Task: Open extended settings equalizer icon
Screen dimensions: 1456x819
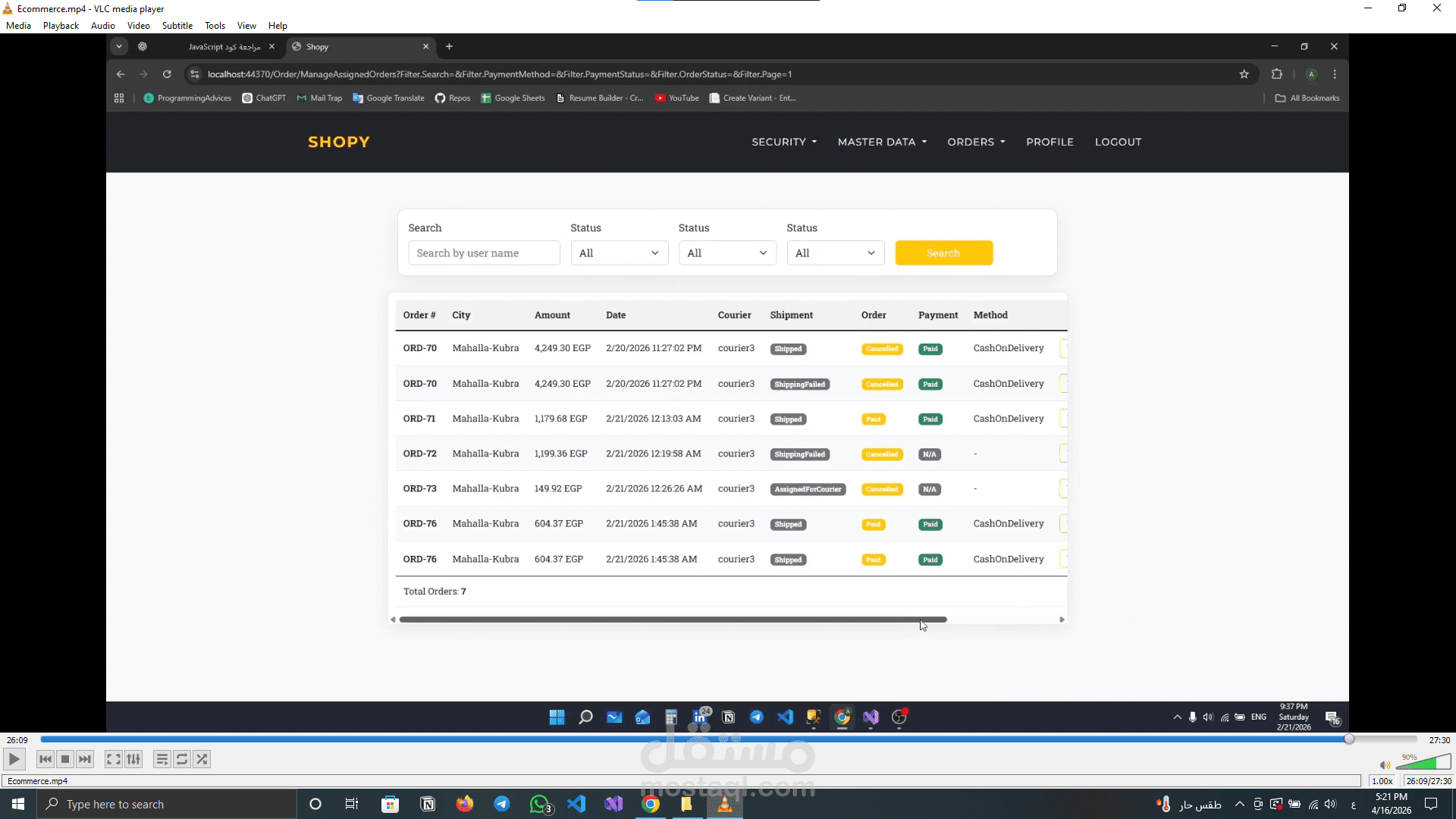Action: tap(133, 759)
